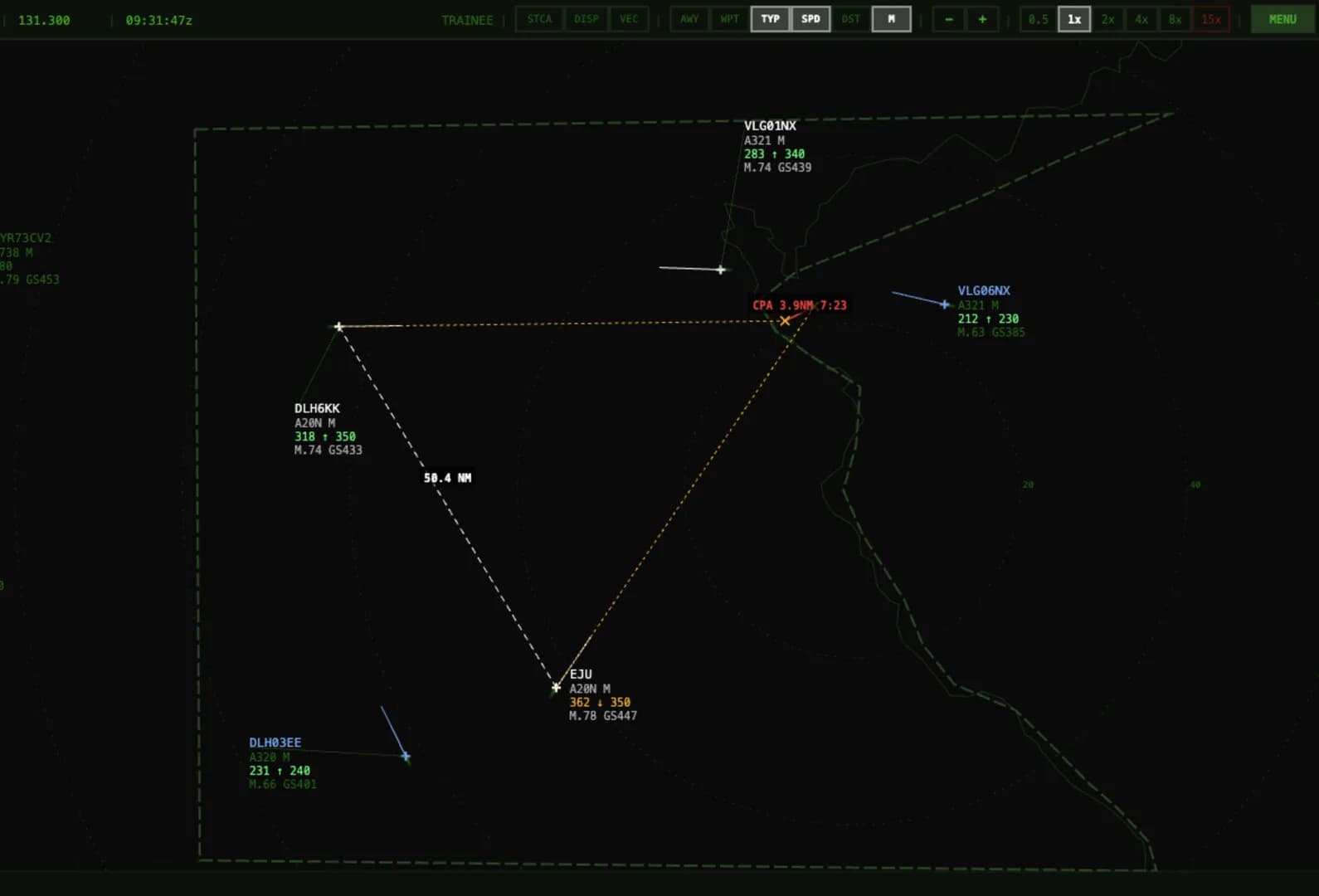Zoom out with the minus button
Viewport: 1319px width, 896px height.
click(949, 19)
